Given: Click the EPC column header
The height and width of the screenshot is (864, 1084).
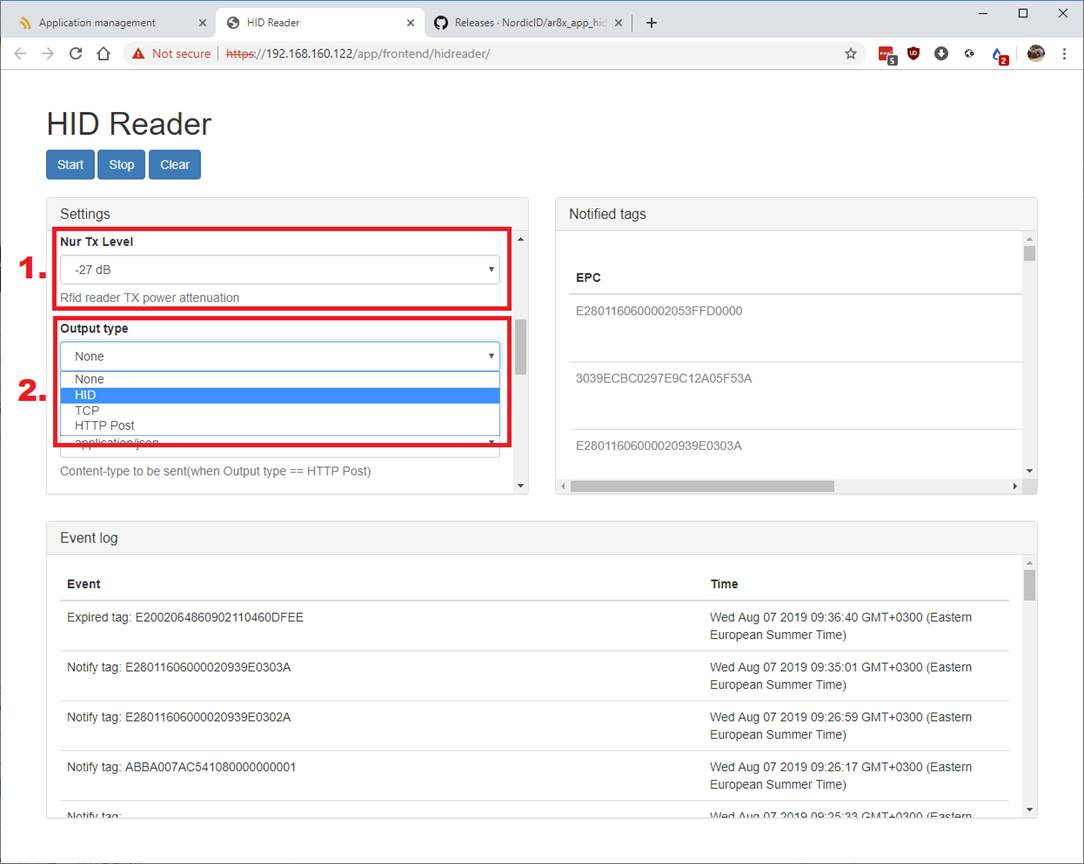Looking at the screenshot, I should pyautogui.click(x=588, y=277).
